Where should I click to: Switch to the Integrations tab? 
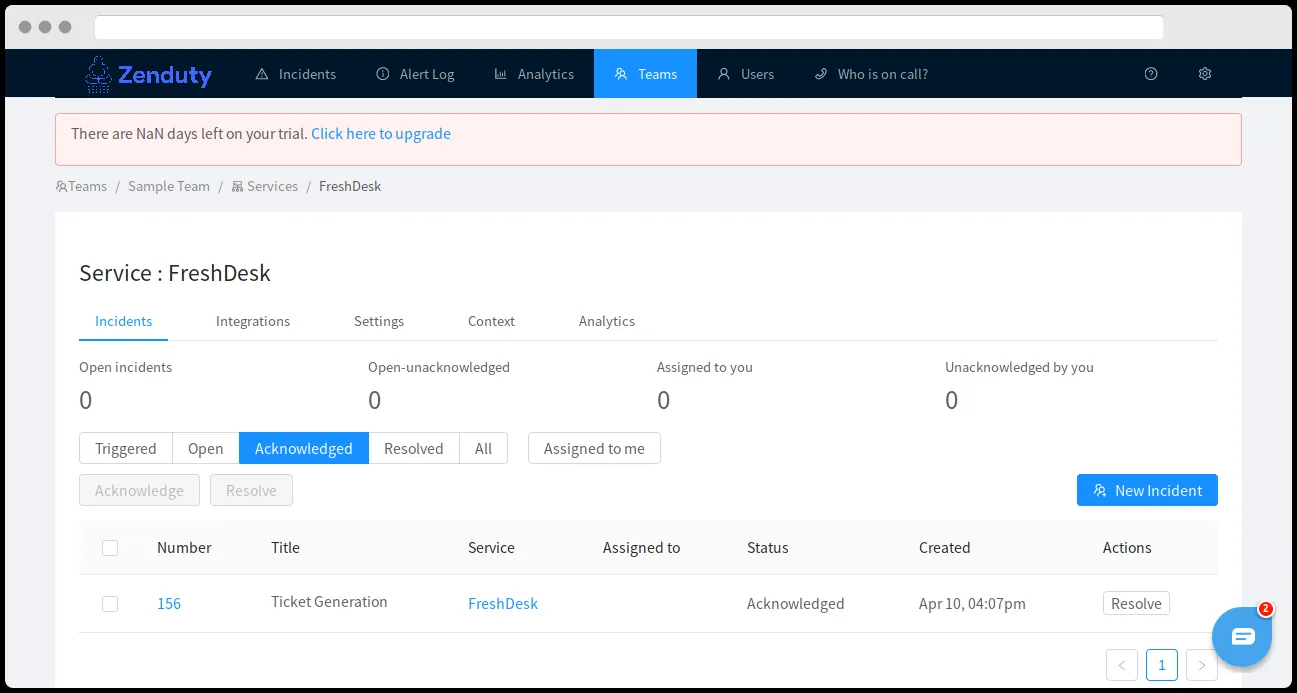coord(253,321)
